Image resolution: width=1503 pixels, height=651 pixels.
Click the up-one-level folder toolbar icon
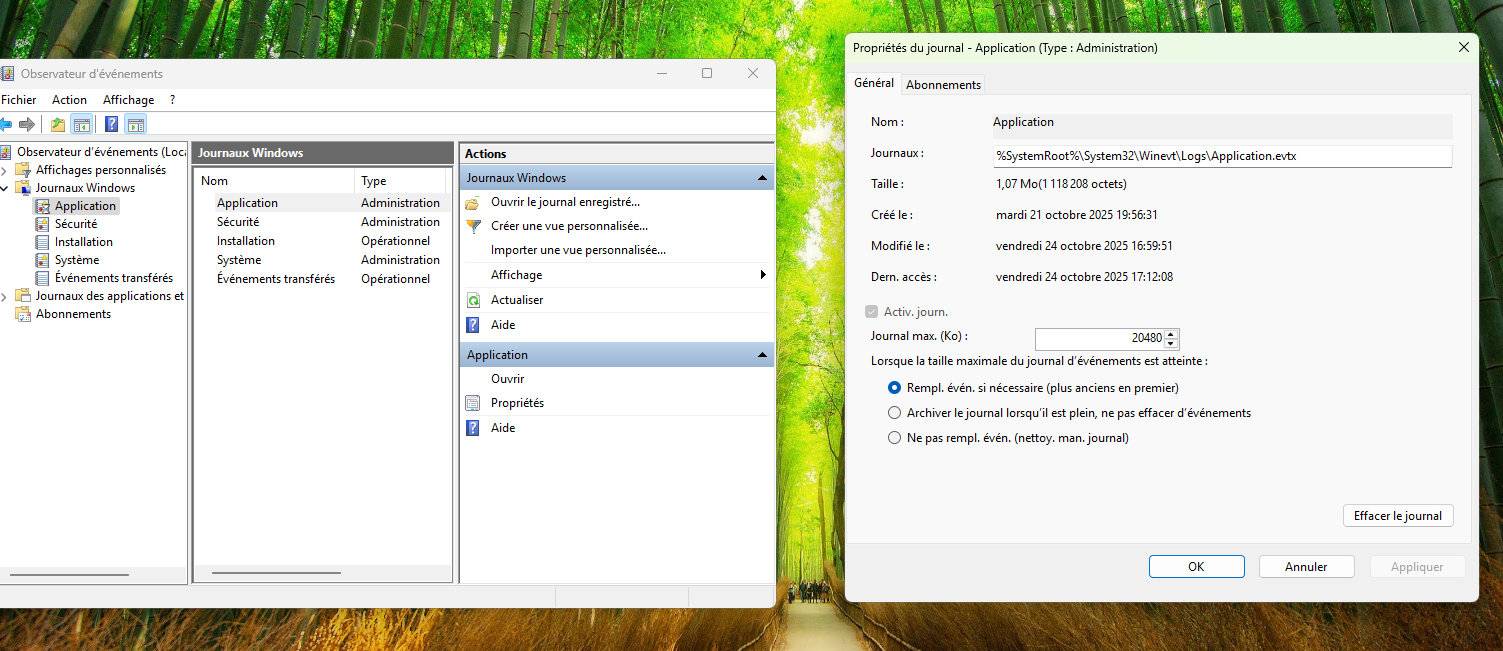coord(58,124)
